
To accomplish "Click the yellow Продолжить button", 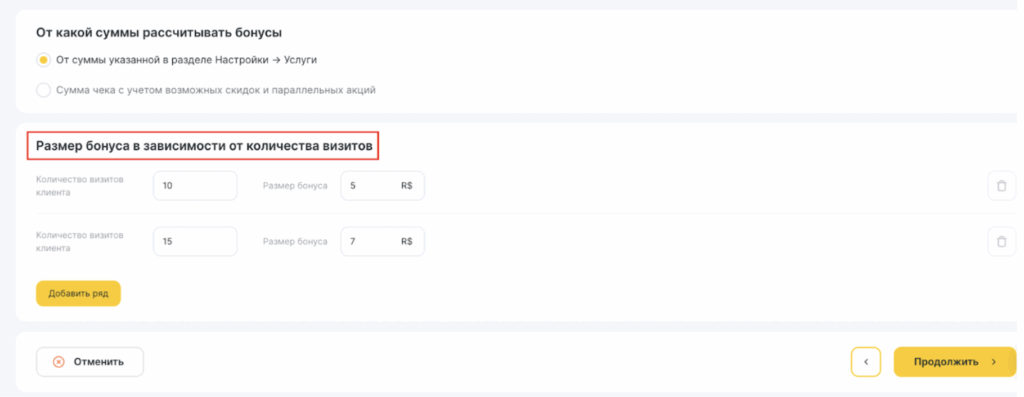I will pyautogui.click(x=955, y=362).
